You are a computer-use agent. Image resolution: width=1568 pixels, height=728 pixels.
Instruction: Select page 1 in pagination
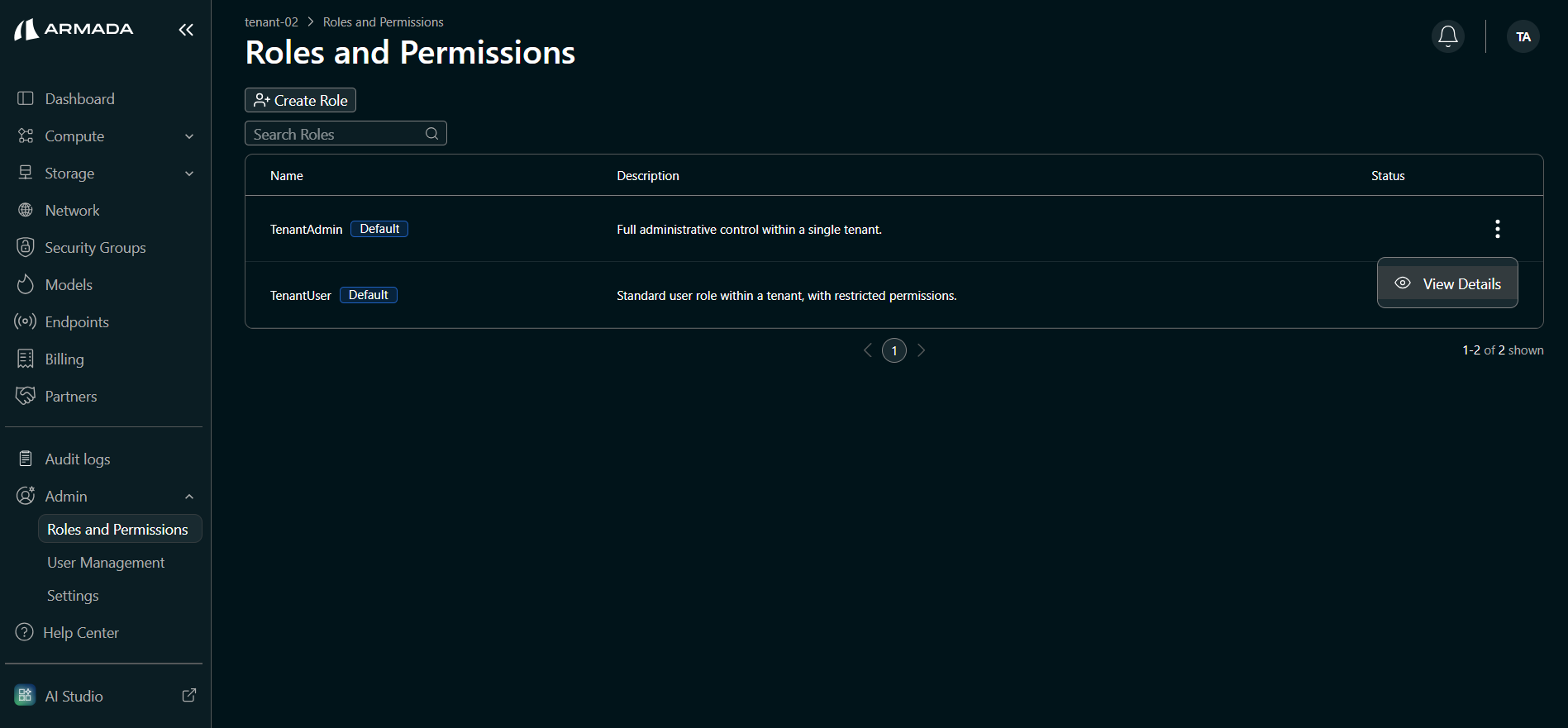click(894, 350)
